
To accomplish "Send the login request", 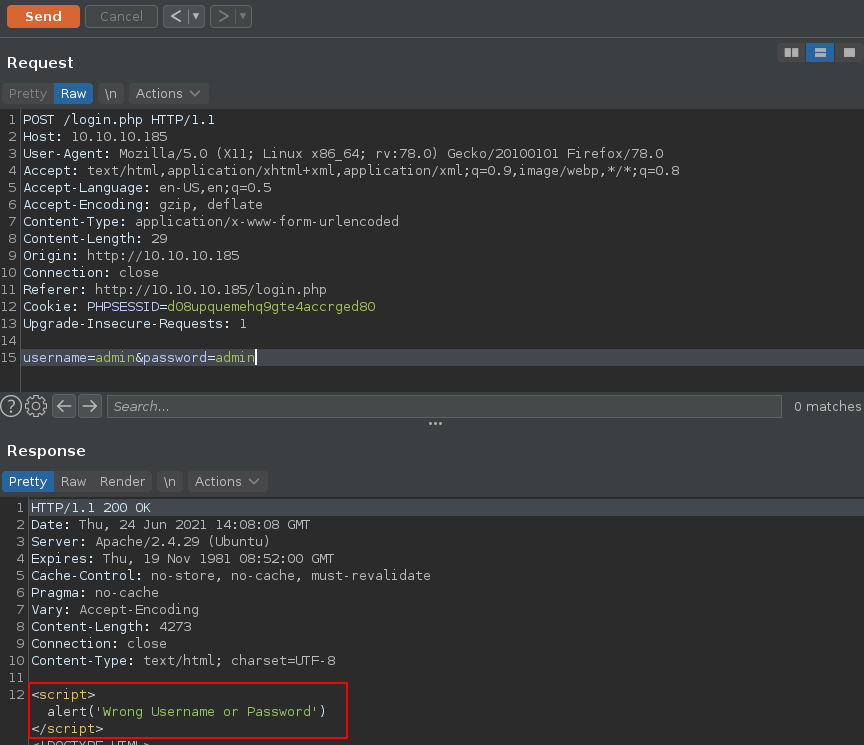I will tap(43, 16).
